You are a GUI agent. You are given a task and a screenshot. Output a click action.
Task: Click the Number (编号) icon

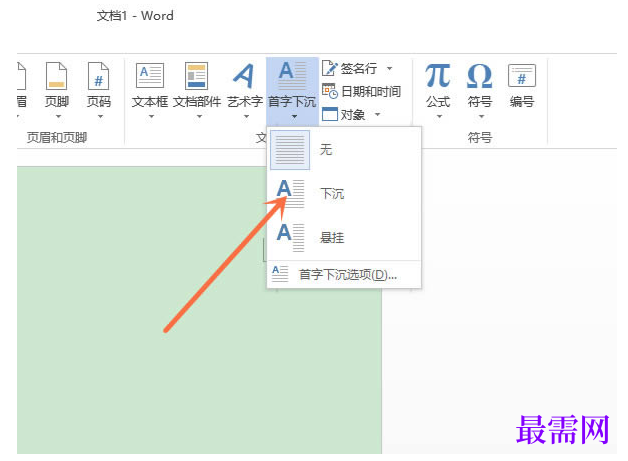pos(521,76)
